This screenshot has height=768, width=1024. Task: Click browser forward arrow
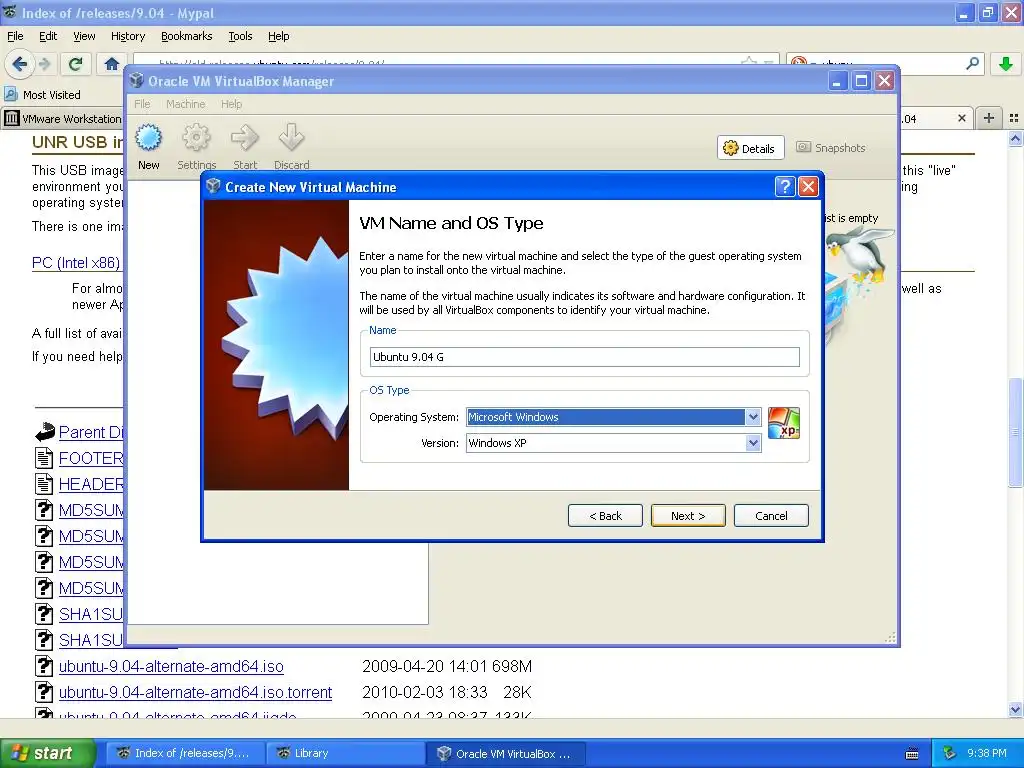(44, 64)
